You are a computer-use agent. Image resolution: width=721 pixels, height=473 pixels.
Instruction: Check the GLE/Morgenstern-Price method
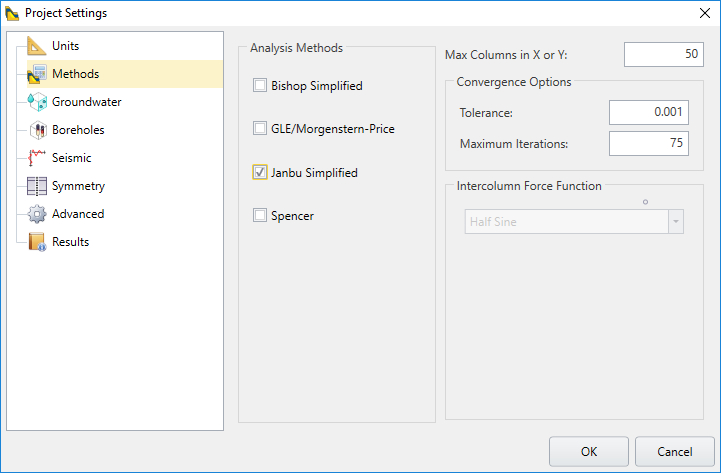pyautogui.click(x=260, y=129)
